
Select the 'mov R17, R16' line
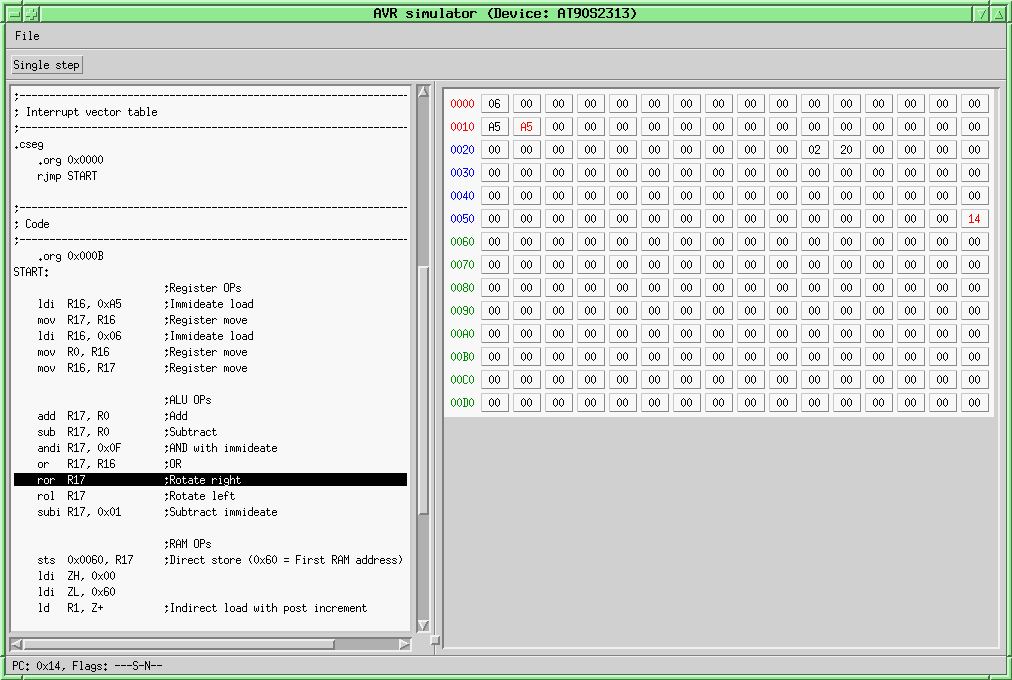[210, 320]
